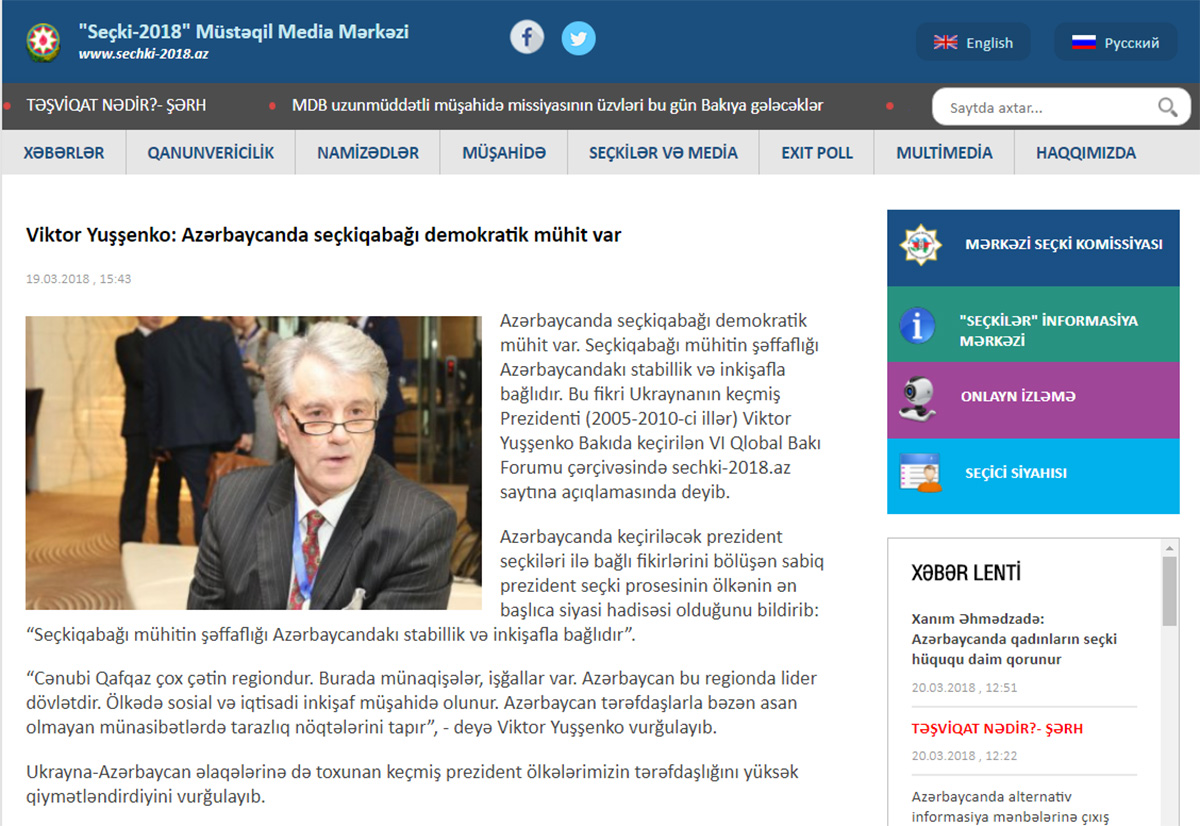Click the Mərkəzi Seçki Komissiyası emblem icon
Image resolution: width=1200 pixels, height=826 pixels.
pos(920,245)
